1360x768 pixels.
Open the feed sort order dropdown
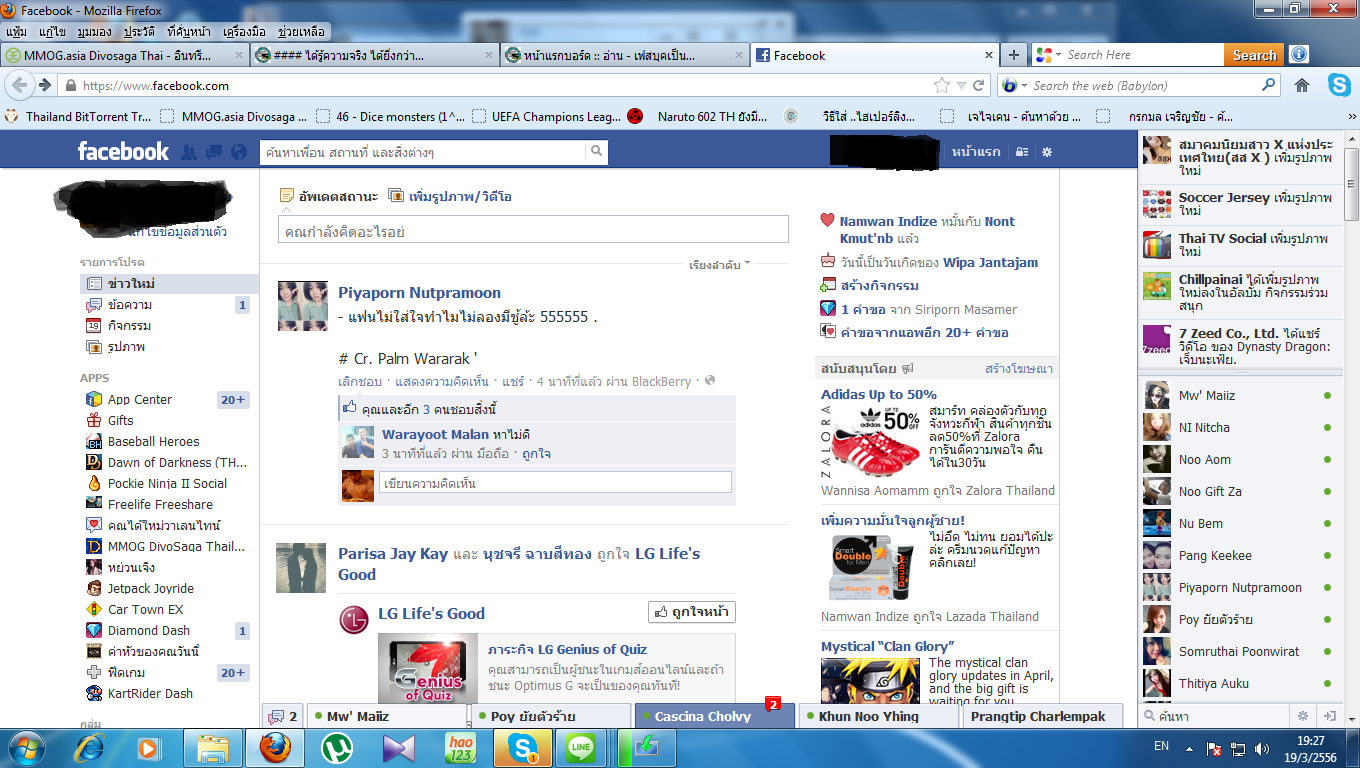coord(720,265)
